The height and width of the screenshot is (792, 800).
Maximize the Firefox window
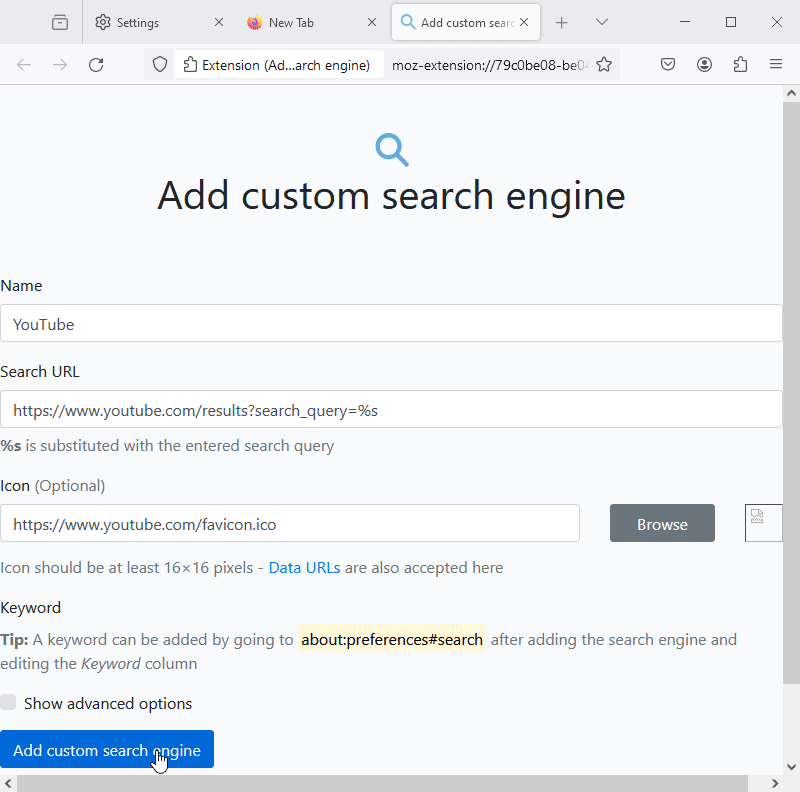[x=731, y=22]
